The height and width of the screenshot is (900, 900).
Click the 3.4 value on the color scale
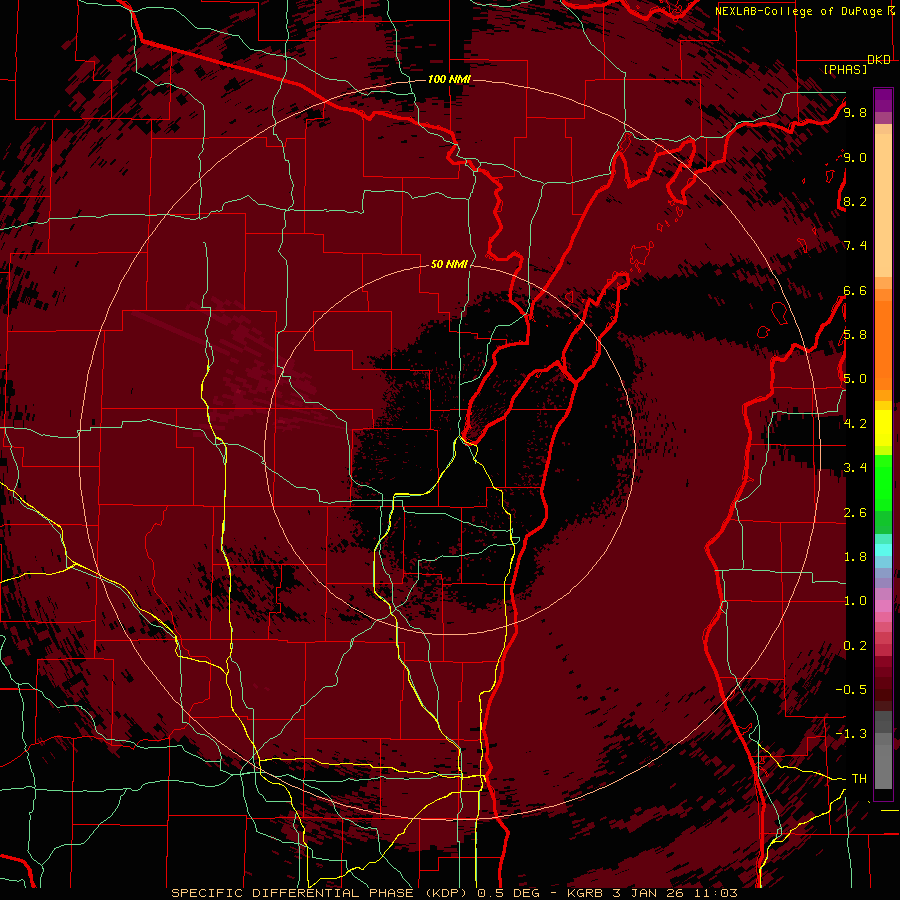pos(855,468)
